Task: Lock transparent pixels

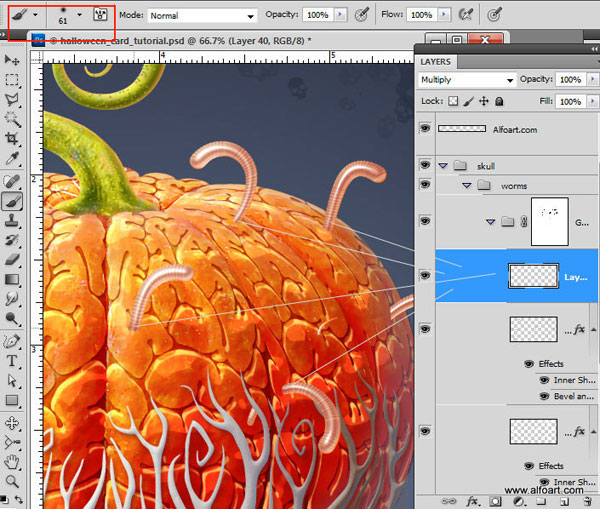Action: [453, 101]
